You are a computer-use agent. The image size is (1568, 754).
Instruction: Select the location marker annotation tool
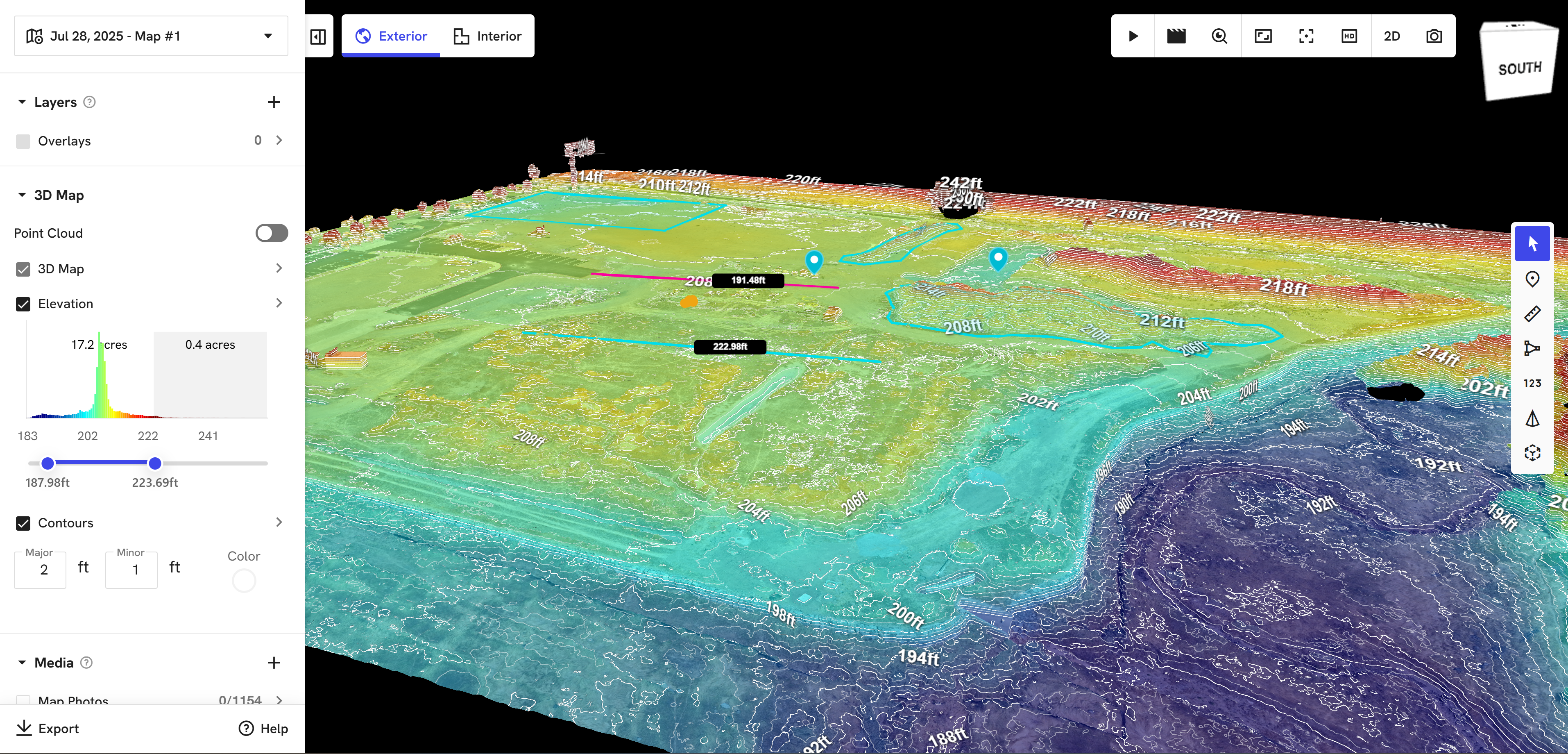pyautogui.click(x=1532, y=279)
